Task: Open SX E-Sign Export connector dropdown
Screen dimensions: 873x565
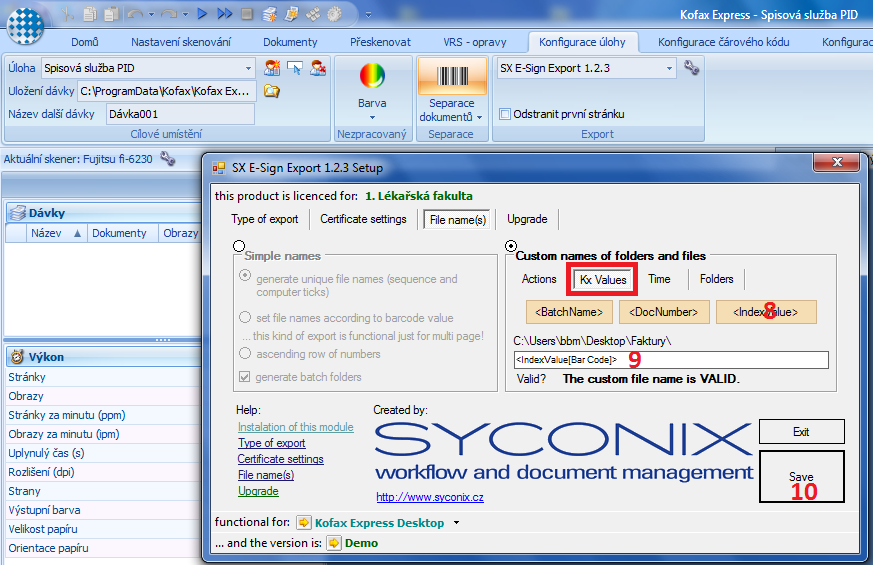Action: click(669, 68)
